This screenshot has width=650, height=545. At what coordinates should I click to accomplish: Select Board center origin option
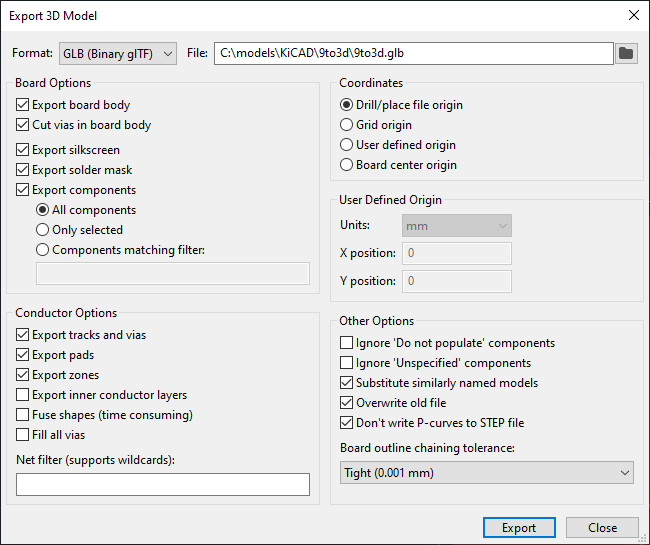click(347, 165)
